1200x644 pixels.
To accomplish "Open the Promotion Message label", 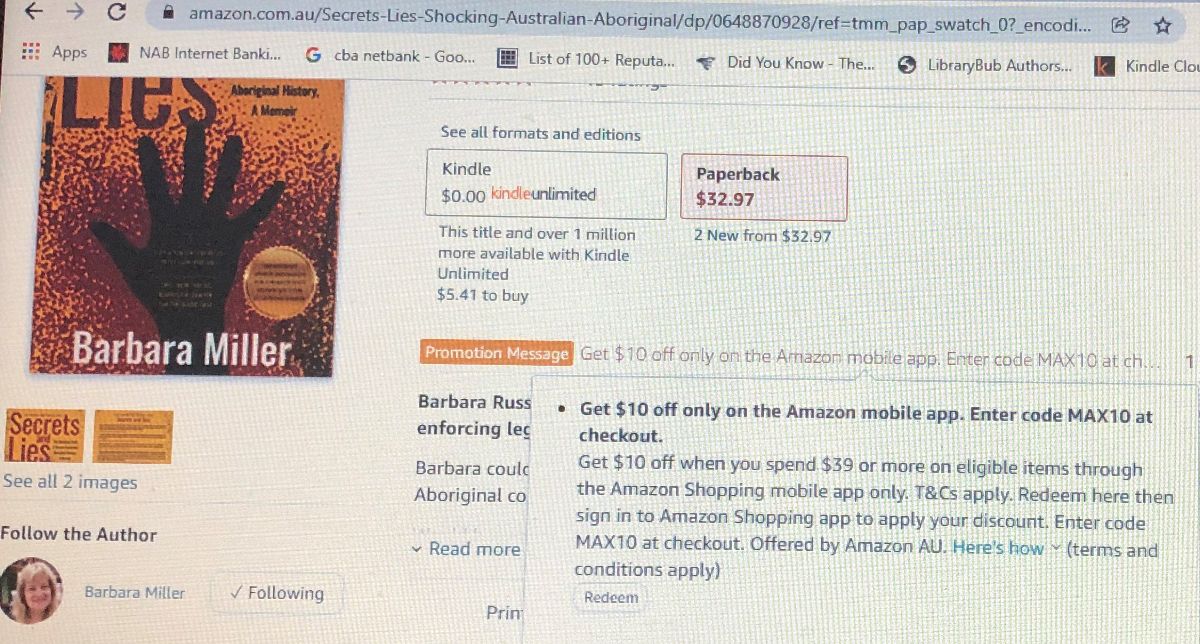I will coord(497,353).
